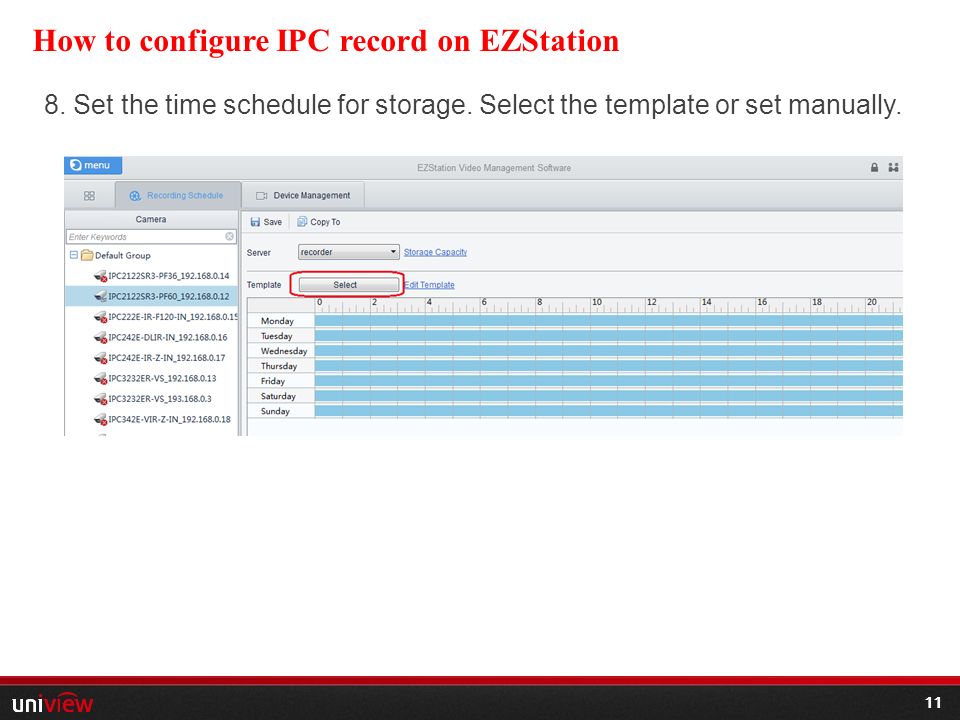Click the Save toolbar button
The height and width of the screenshot is (720, 960).
coord(266,222)
